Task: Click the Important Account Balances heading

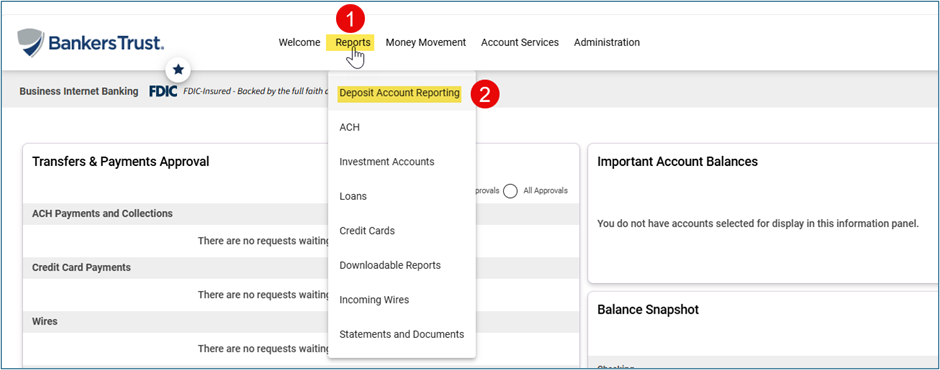Action: click(677, 162)
